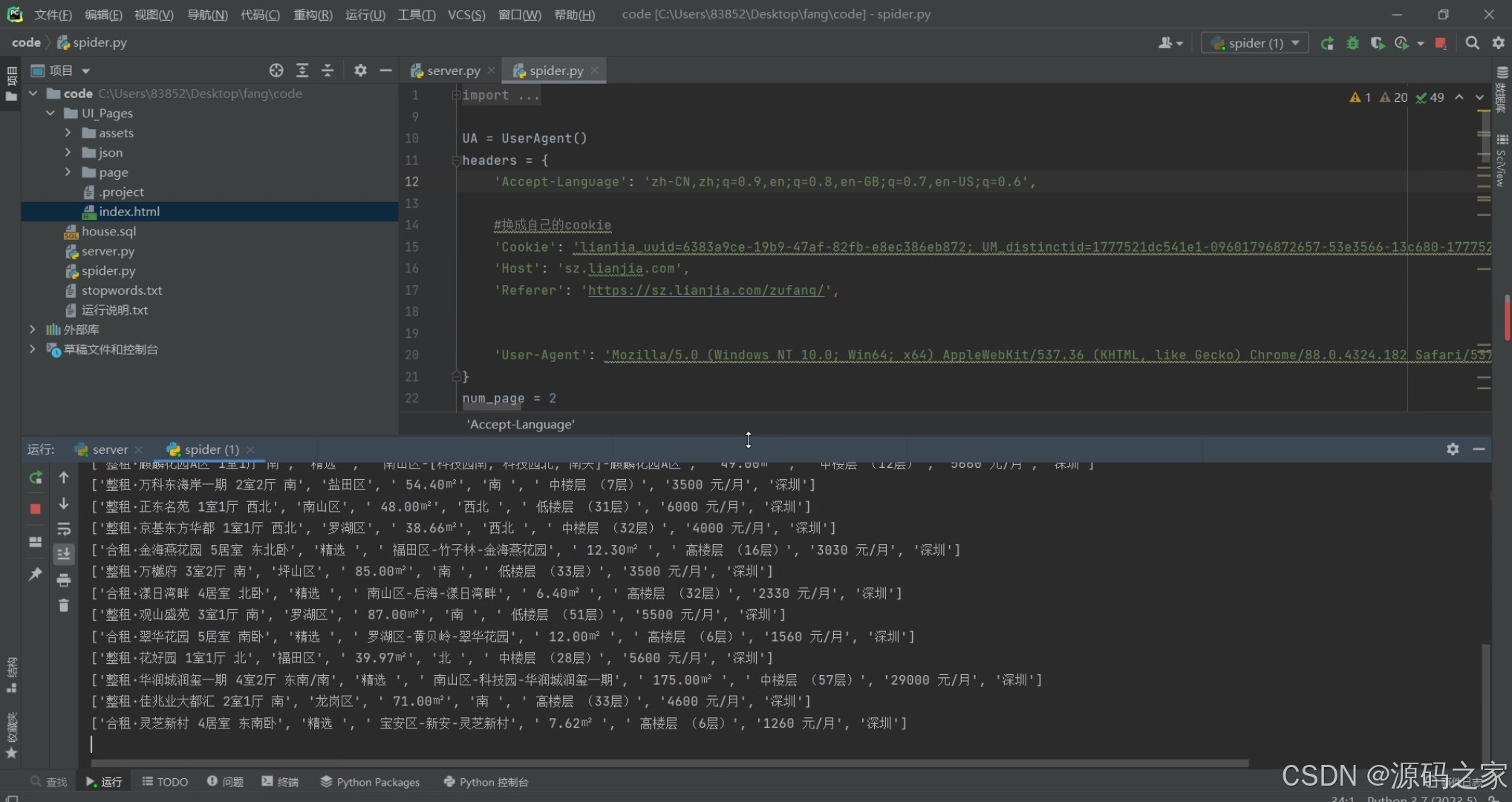Screen dimensions: 1512x802
Task: Clear console output with trash icon
Action: 64,606
